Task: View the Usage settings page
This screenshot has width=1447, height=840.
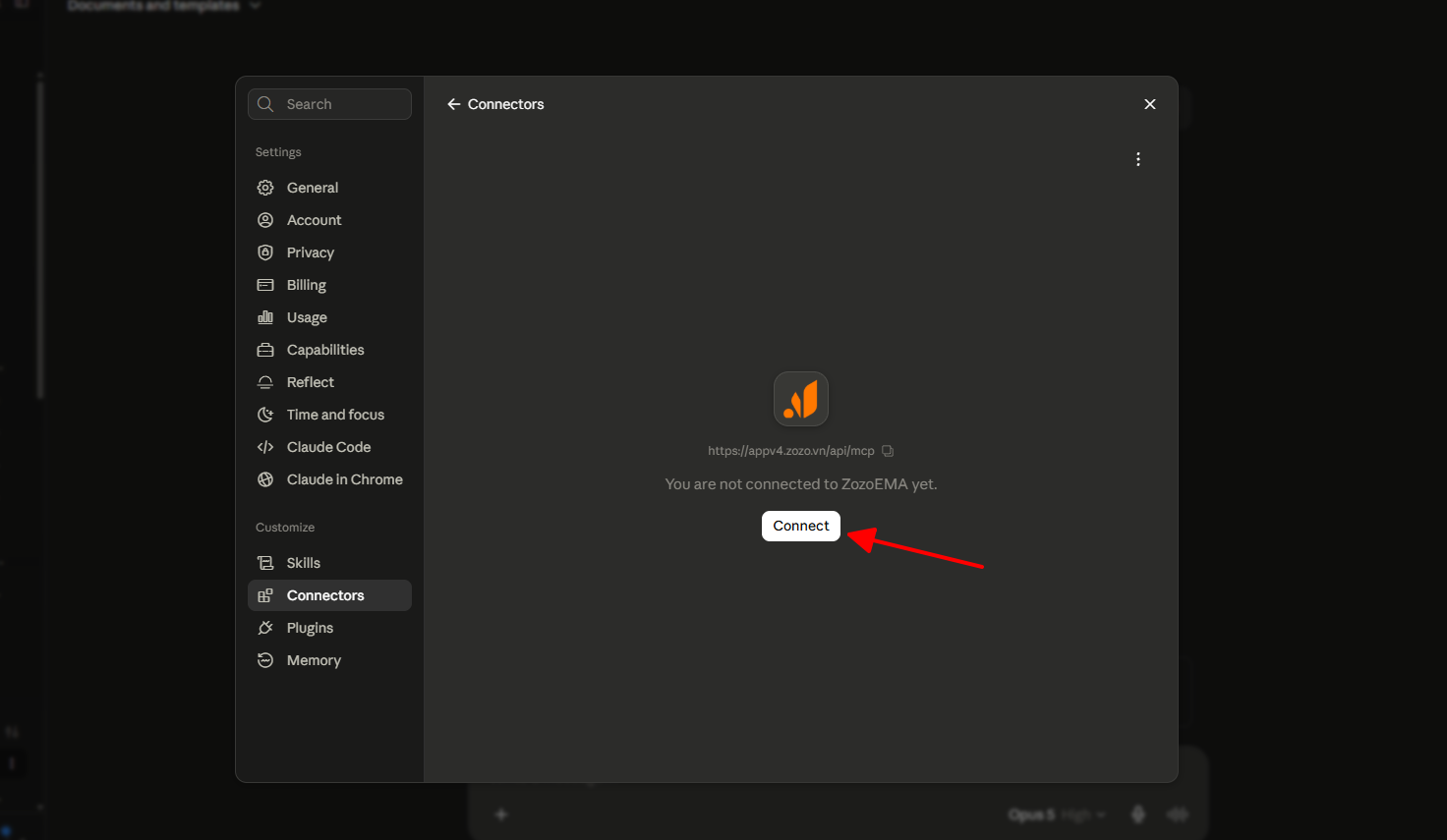Action: [x=329, y=317]
